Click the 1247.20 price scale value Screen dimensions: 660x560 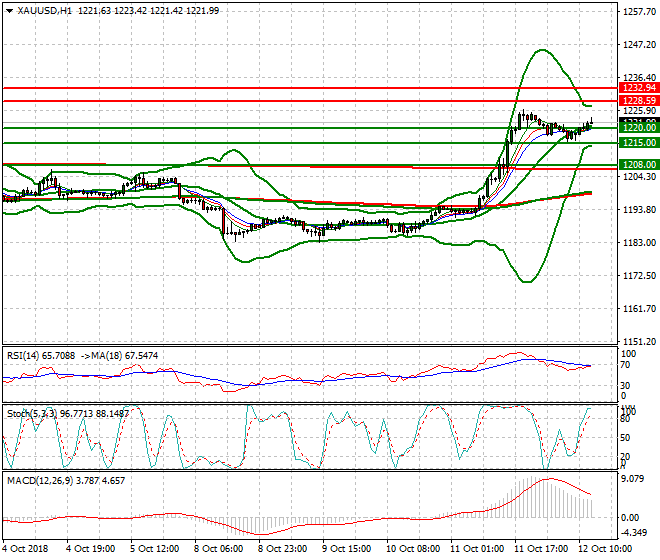(x=637, y=45)
